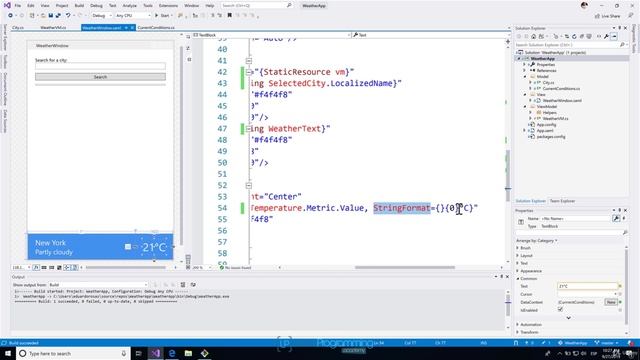Select WeatherVM.cs in Solution Explorer

click(556, 118)
